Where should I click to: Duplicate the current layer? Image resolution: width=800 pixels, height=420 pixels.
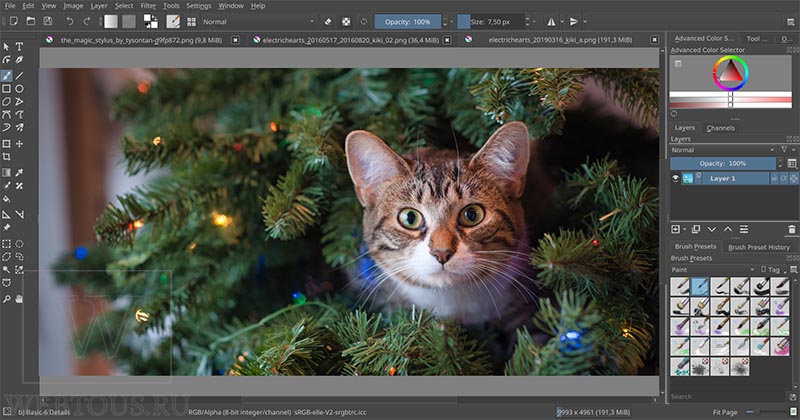(695, 230)
